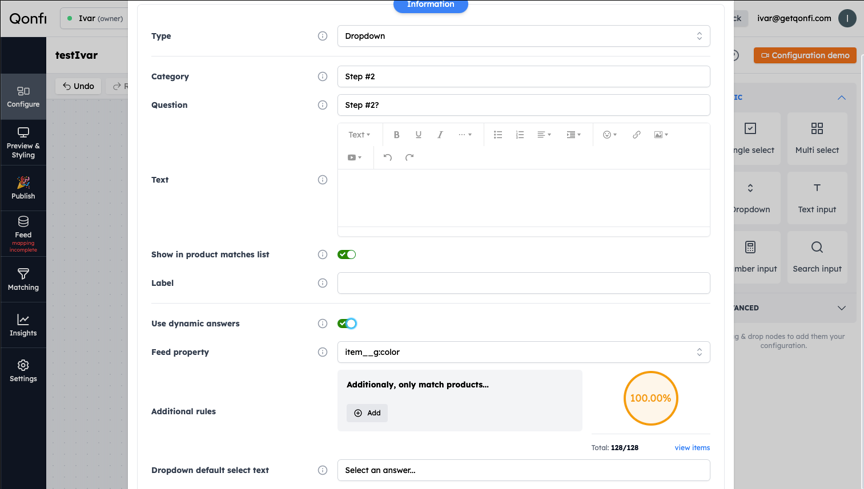Image resolution: width=864 pixels, height=489 pixels.
Task: Open the Configure sidebar section
Action: coord(23,97)
